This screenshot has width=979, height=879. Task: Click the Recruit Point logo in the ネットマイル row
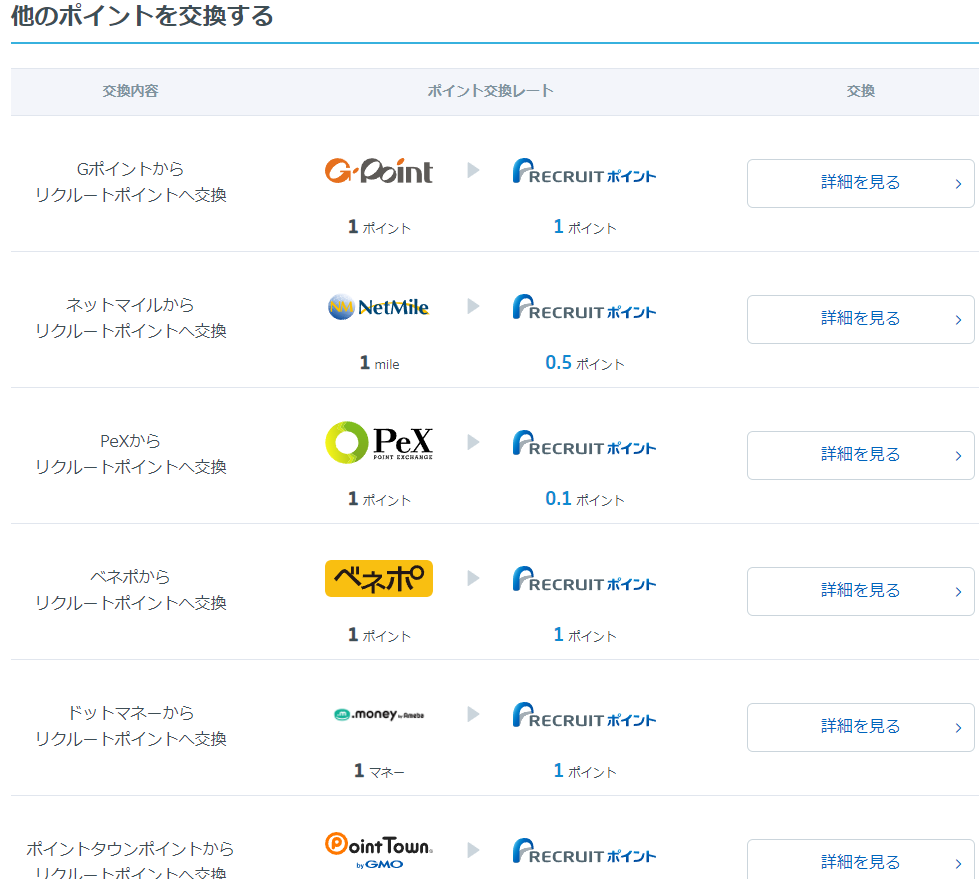584,308
